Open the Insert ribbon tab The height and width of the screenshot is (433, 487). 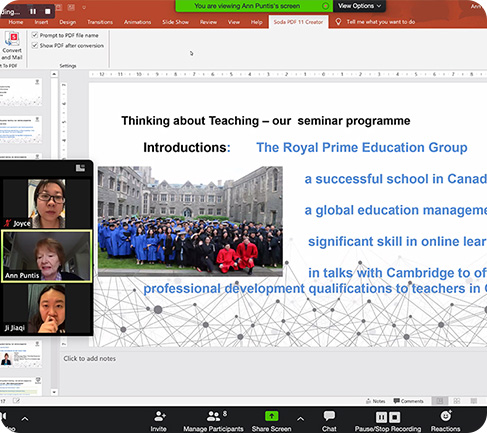click(x=41, y=22)
